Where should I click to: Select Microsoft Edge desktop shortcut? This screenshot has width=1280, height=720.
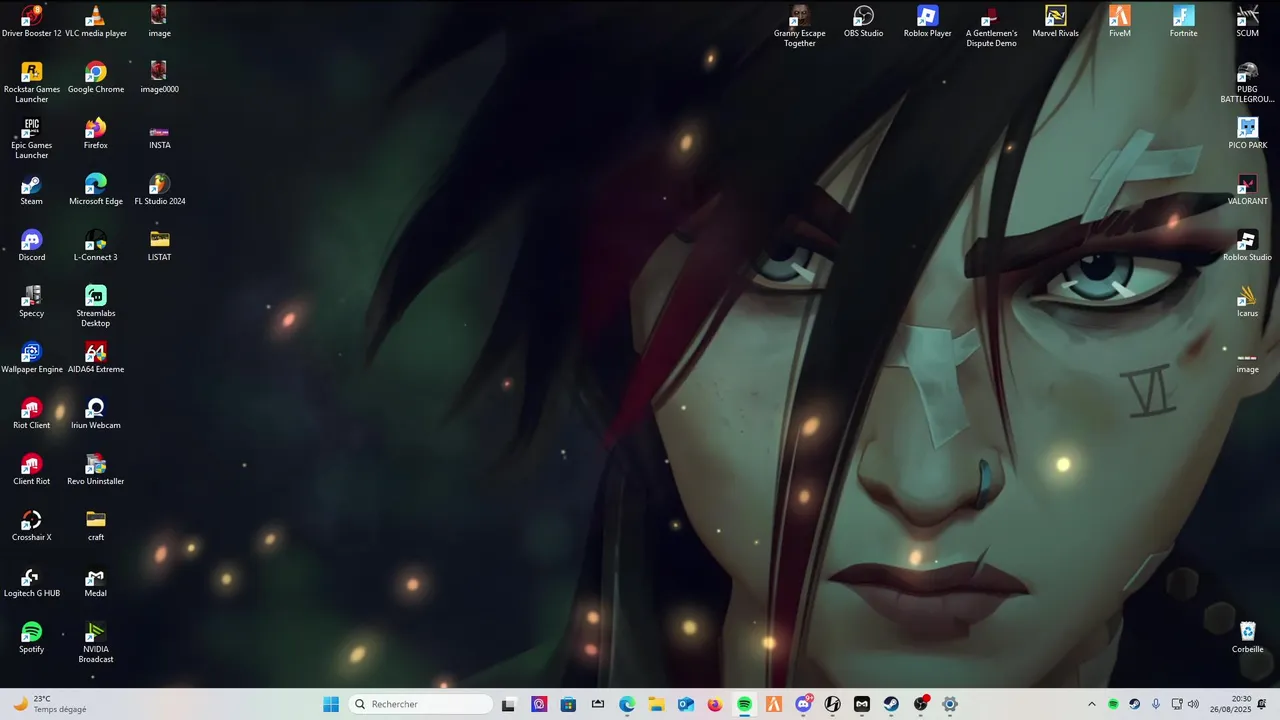(96, 189)
